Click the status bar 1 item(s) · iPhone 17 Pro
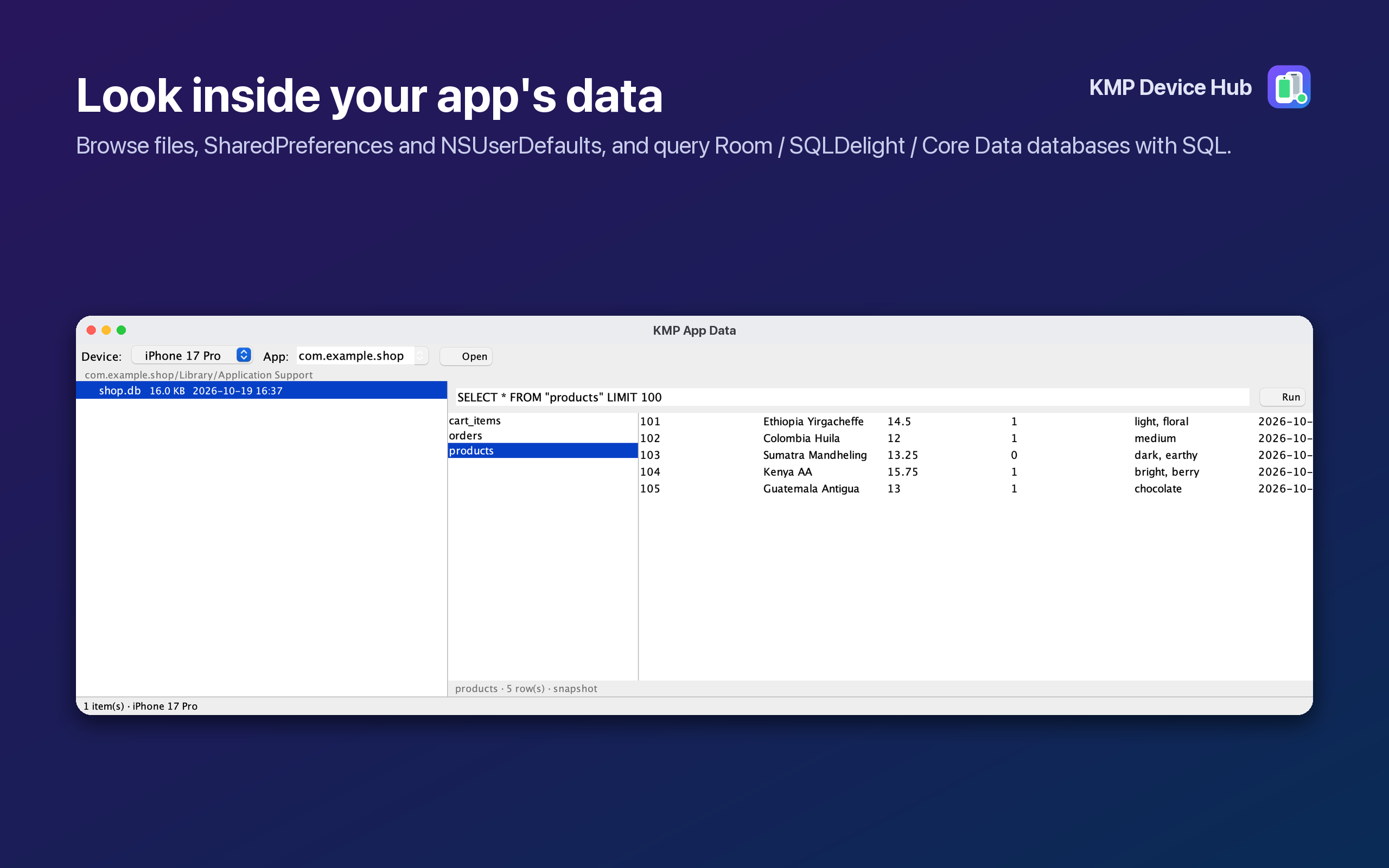The image size is (1389, 868). coord(141,706)
